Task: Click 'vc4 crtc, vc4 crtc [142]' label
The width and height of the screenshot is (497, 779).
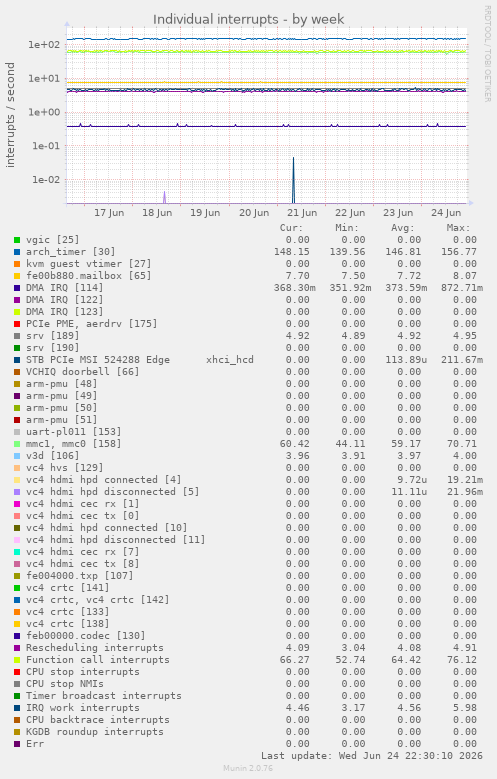Action: pos(97,600)
